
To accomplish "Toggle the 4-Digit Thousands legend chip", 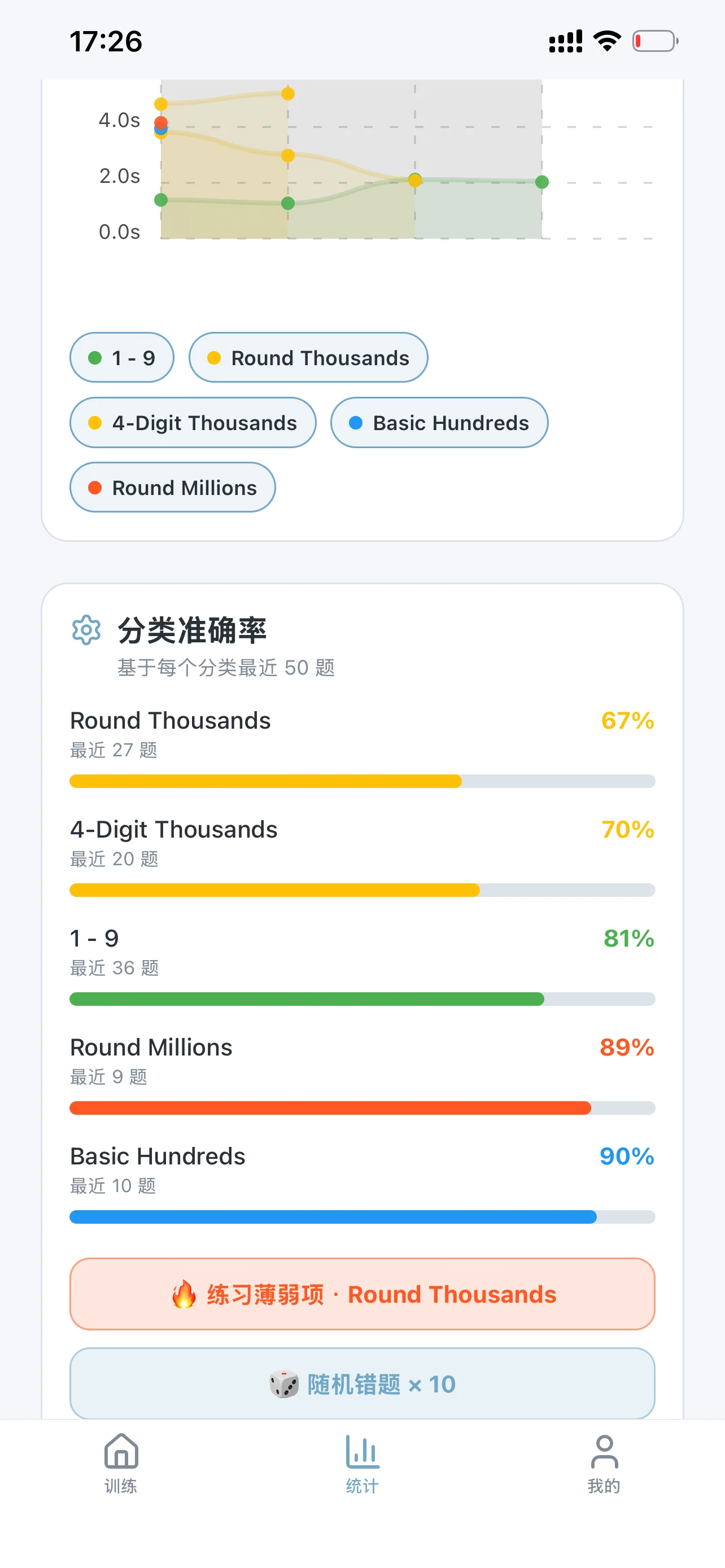I will pyautogui.click(x=193, y=422).
